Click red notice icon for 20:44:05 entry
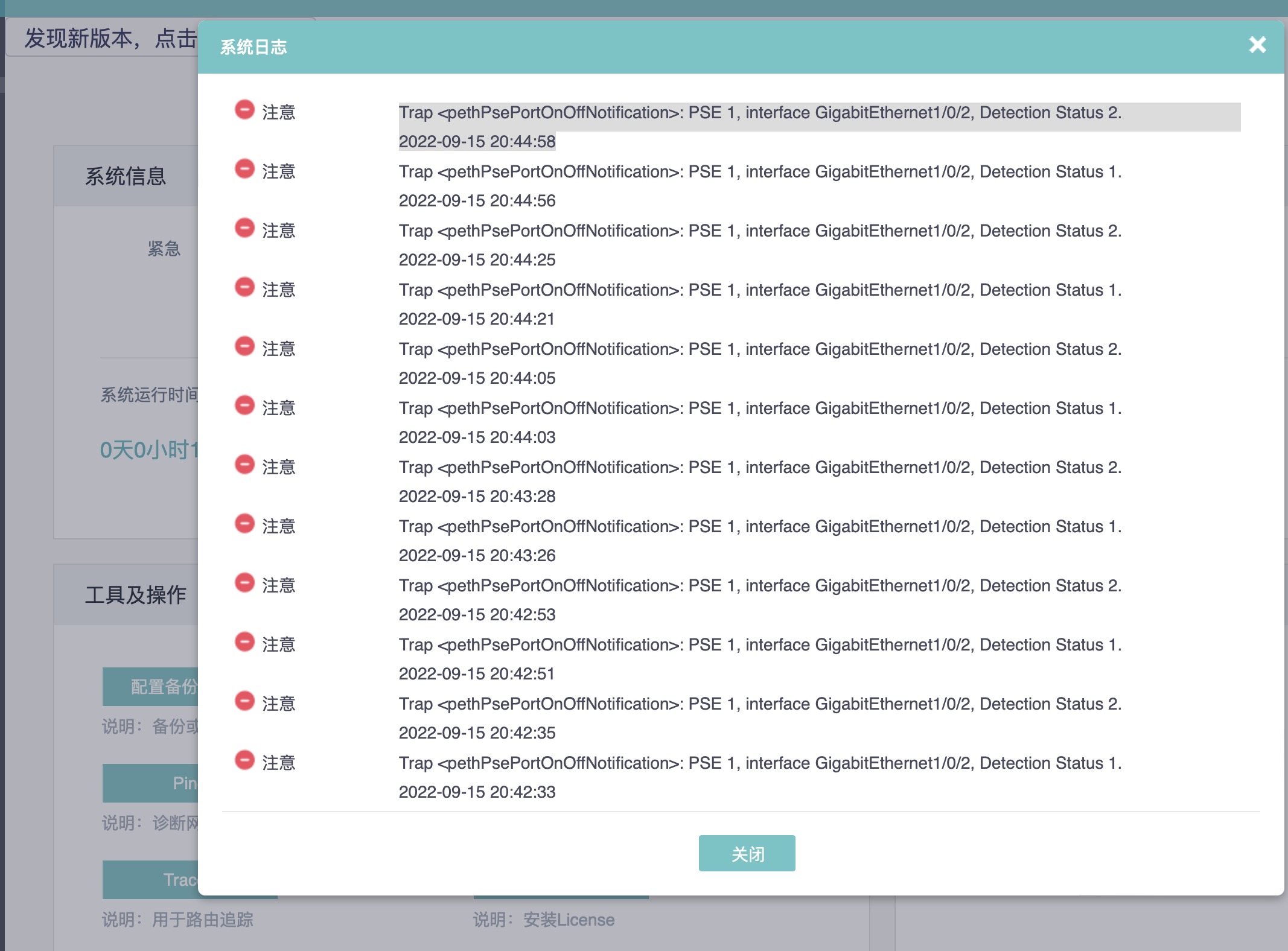Image resolution: width=1288 pixels, height=951 pixels. pos(244,346)
